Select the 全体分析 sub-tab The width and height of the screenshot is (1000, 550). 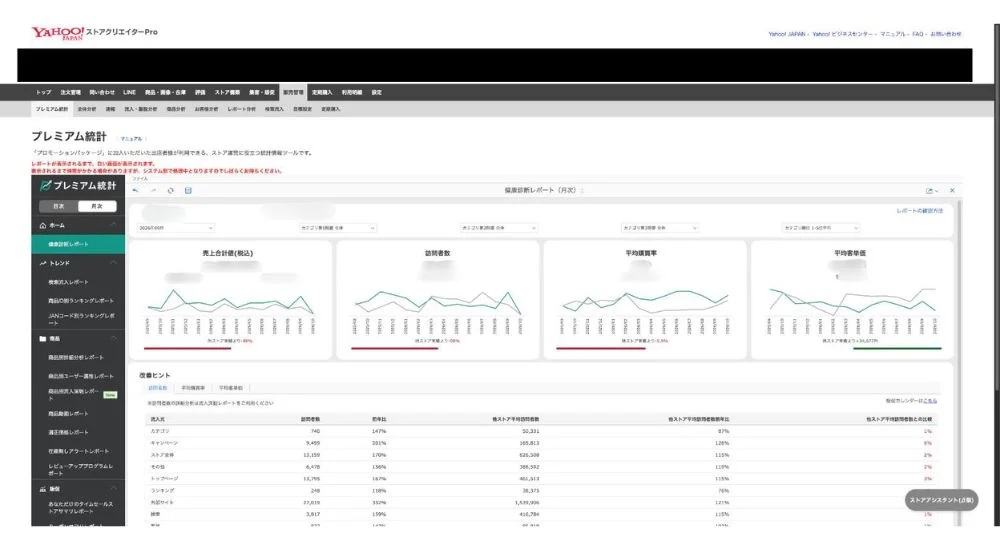pyautogui.click(x=87, y=109)
